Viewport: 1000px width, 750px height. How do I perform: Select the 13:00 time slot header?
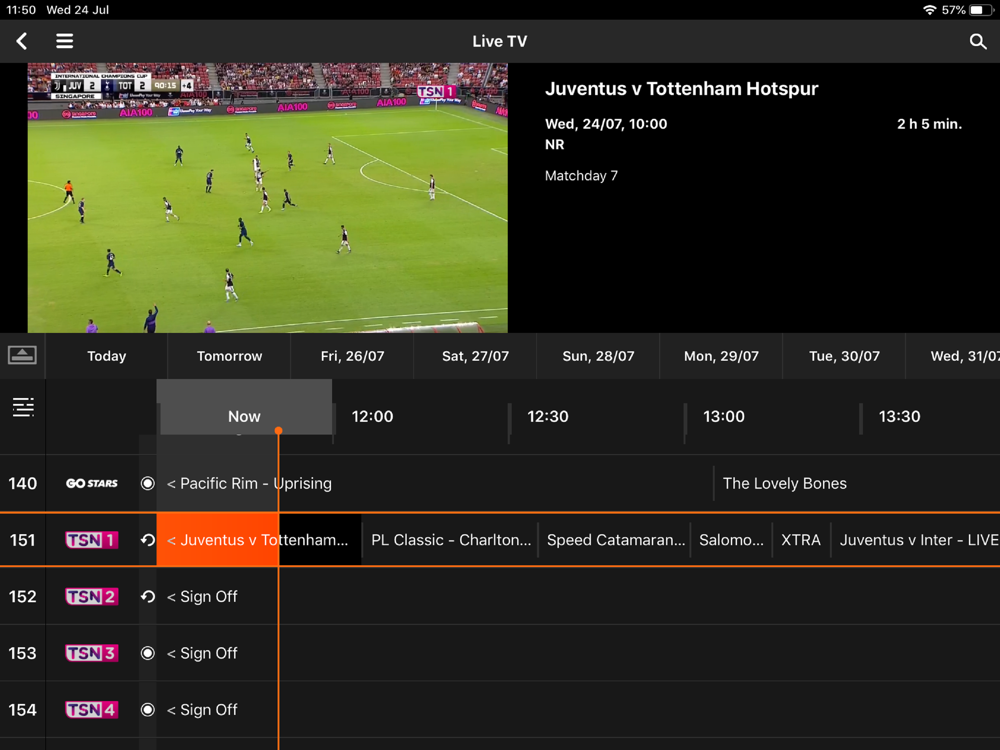(x=724, y=416)
